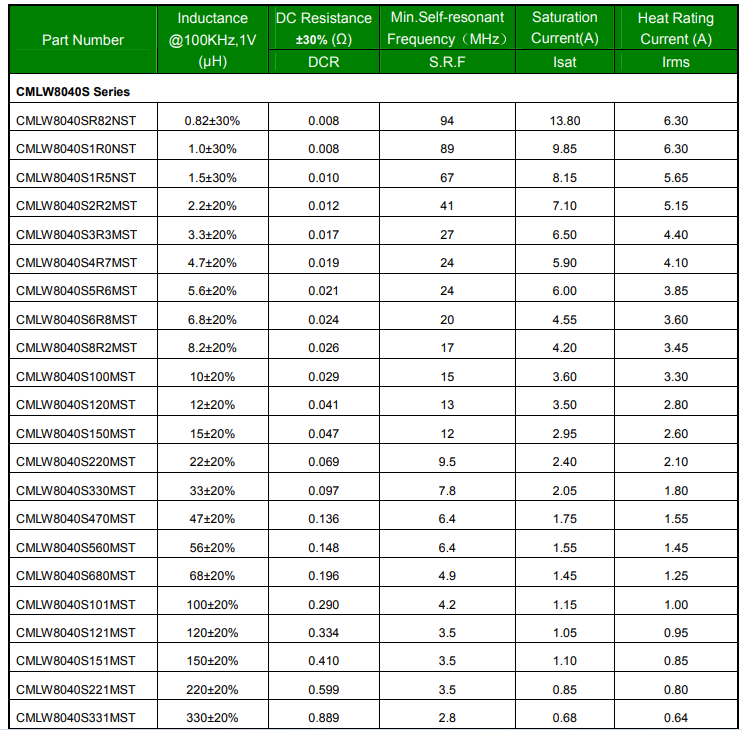Select part number CMLW8040S680MST
Screen dimensions: 742x730
(x=76, y=576)
